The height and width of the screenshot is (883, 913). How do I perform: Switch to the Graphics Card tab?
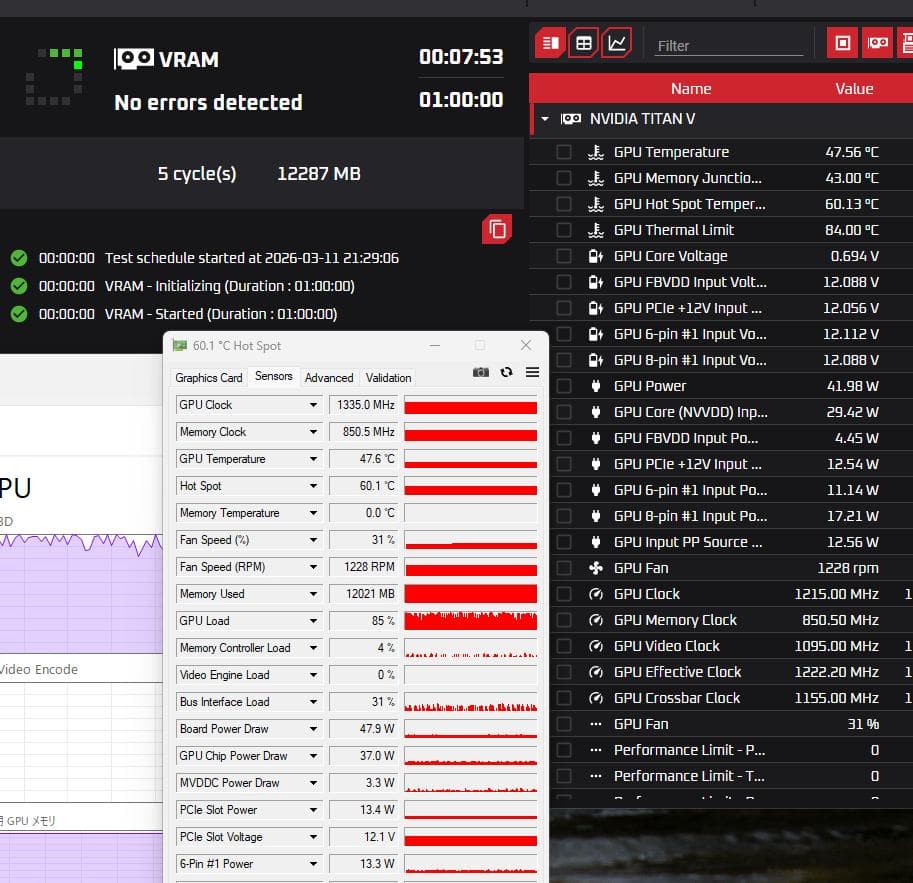click(x=208, y=377)
